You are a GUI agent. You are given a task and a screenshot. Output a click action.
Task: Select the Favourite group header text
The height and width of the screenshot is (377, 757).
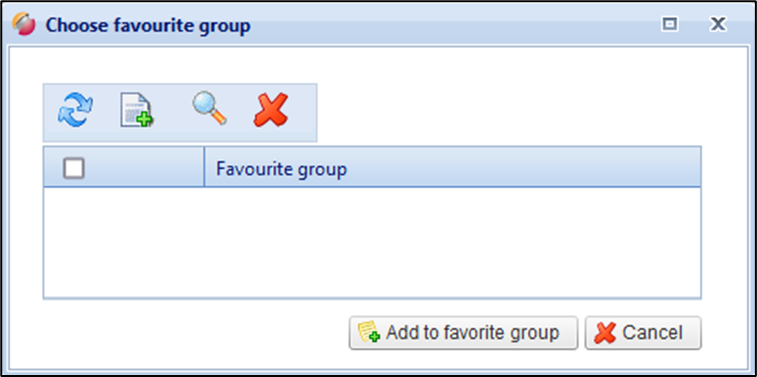click(x=281, y=169)
